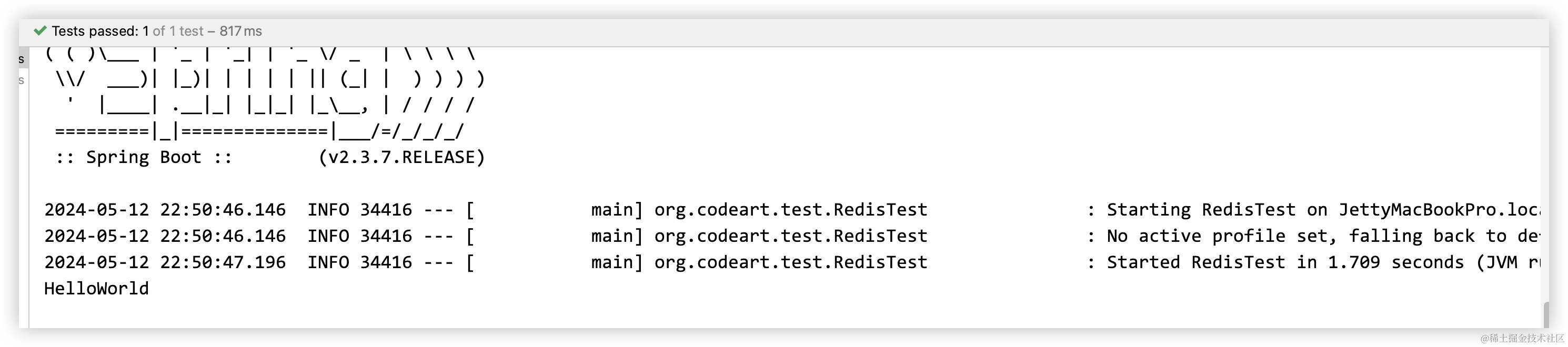This screenshot has height=347, width=1568.
Task: Click the green tests-passed checkmark icon
Action: 40,31
